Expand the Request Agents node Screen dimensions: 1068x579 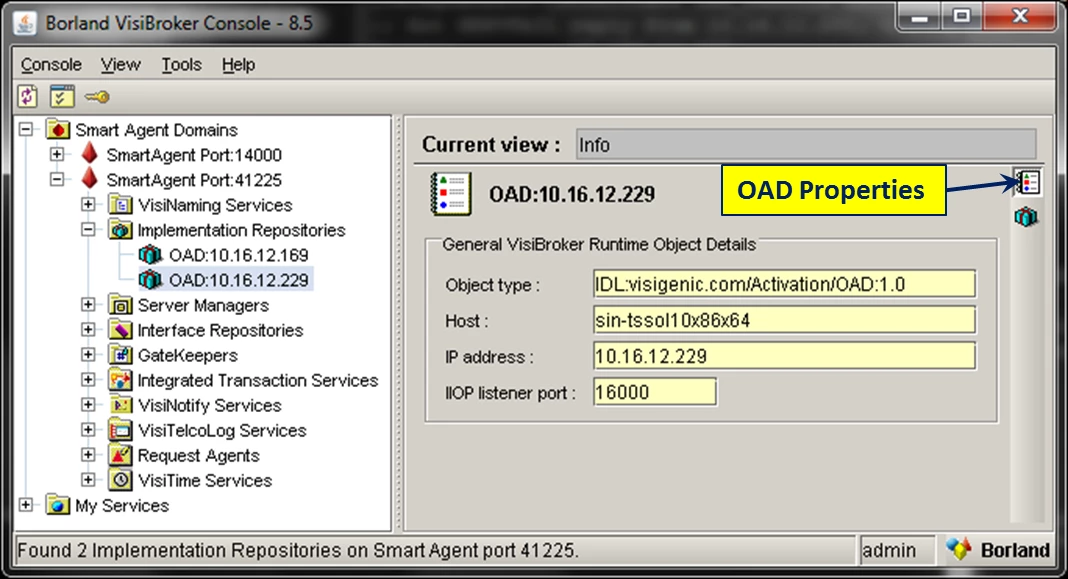(x=89, y=454)
